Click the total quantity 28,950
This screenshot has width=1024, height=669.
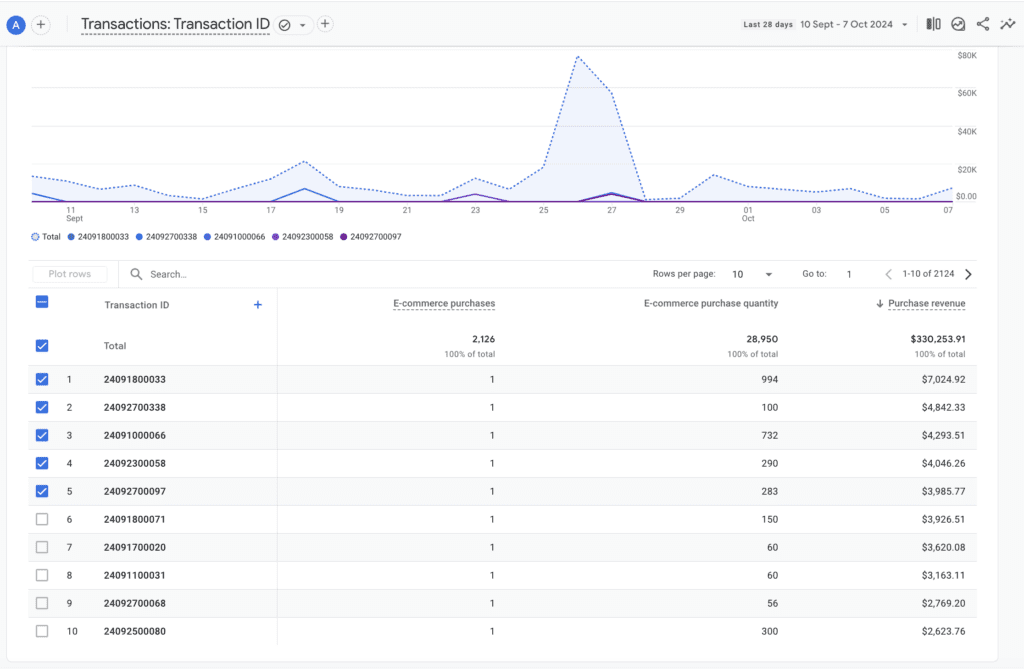[x=762, y=339]
